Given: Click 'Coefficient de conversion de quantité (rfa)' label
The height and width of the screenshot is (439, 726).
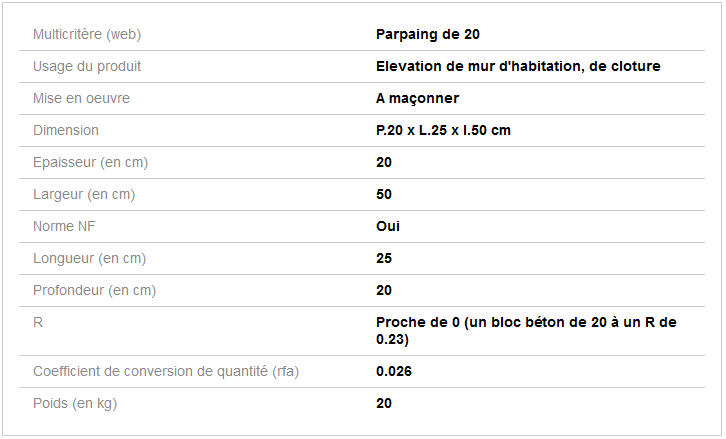Looking at the screenshot, I should coord(166,371).
